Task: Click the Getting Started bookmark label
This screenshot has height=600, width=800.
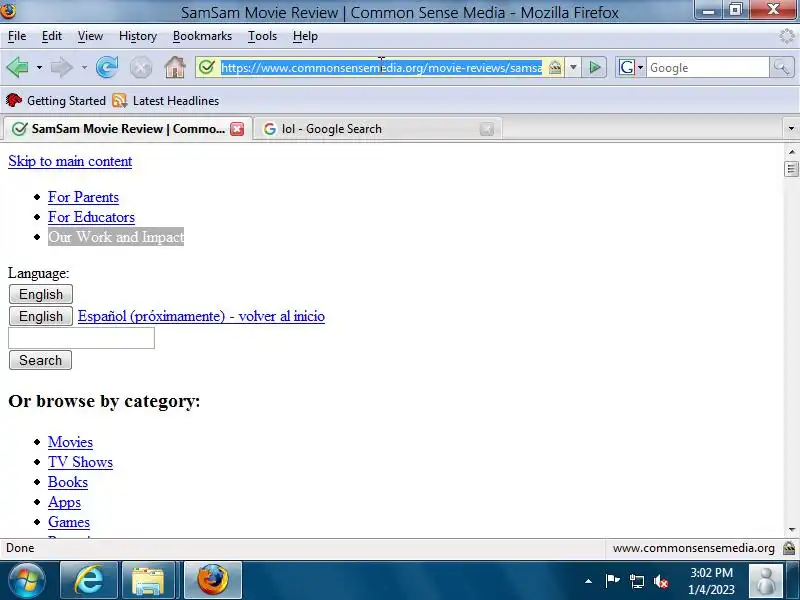Action: [66, 101]
